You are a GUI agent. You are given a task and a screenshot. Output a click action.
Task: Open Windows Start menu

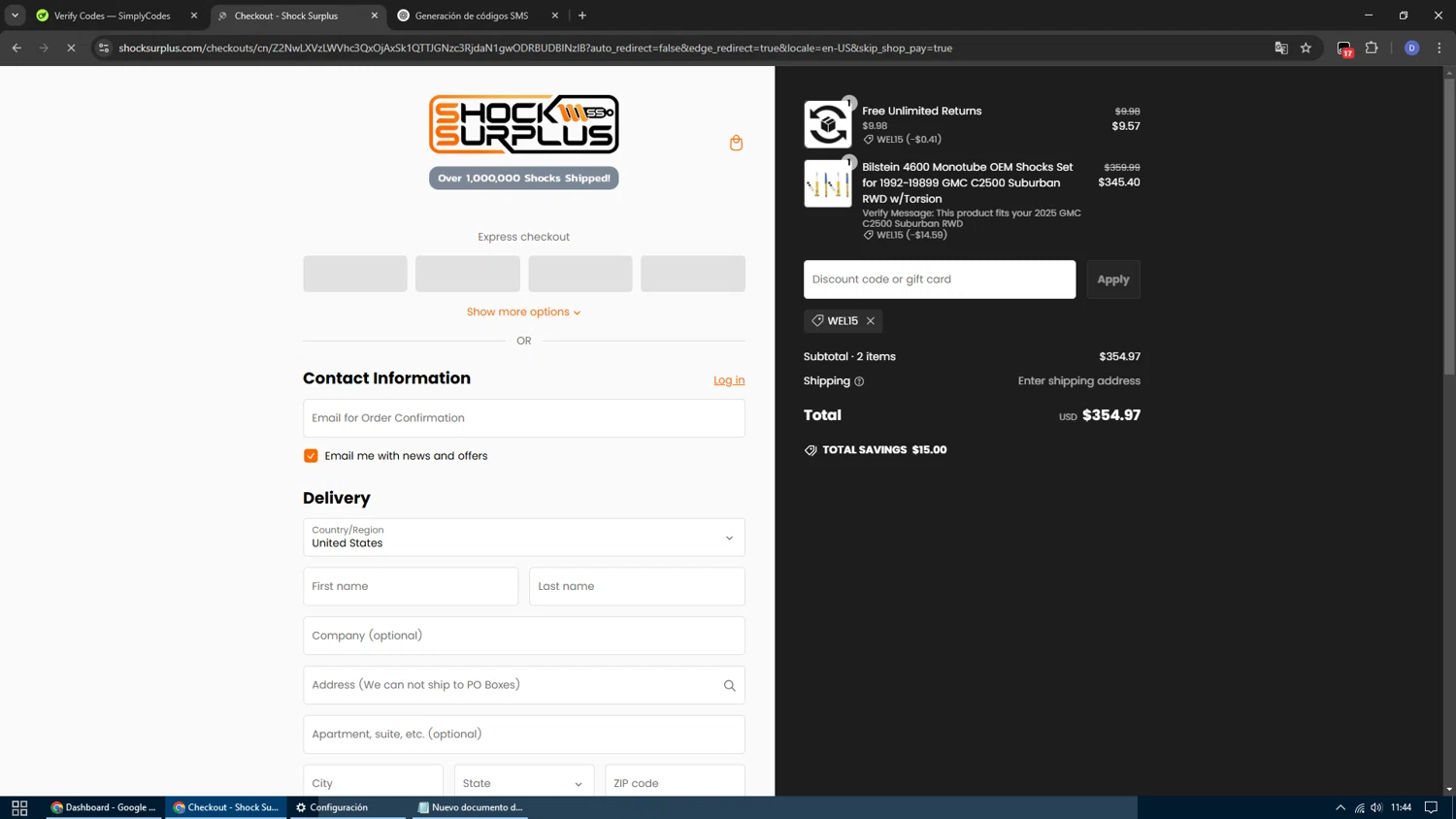tap(19, 807)
